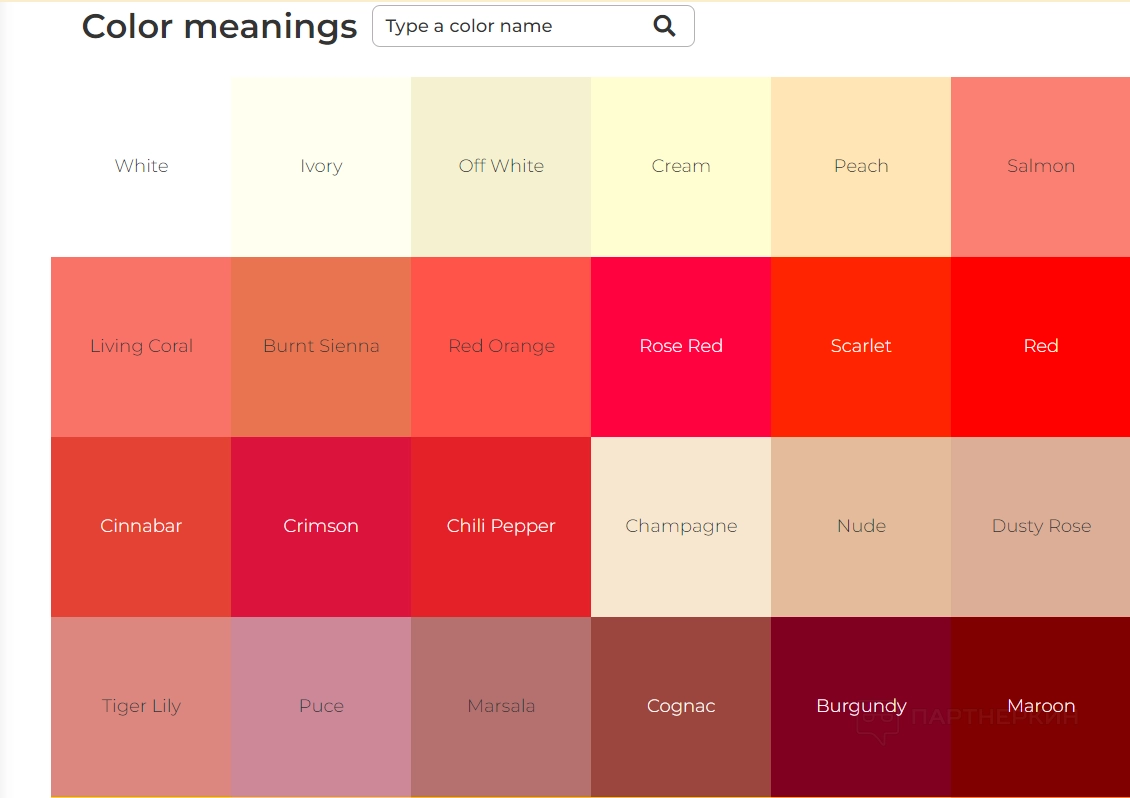Screen dimensions: 1130x798
Task: Choose the Peach color tile
Action: (x=861, y=166)
